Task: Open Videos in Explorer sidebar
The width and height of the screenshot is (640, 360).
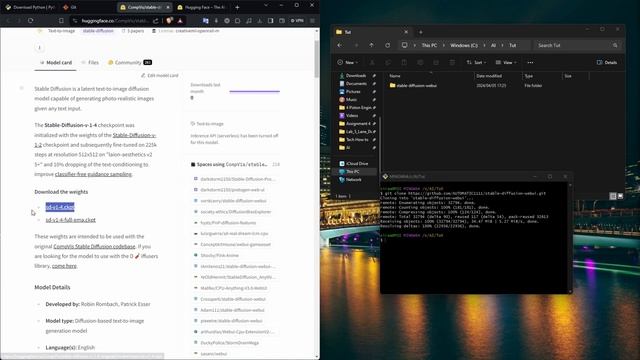Action: point(352,116)
